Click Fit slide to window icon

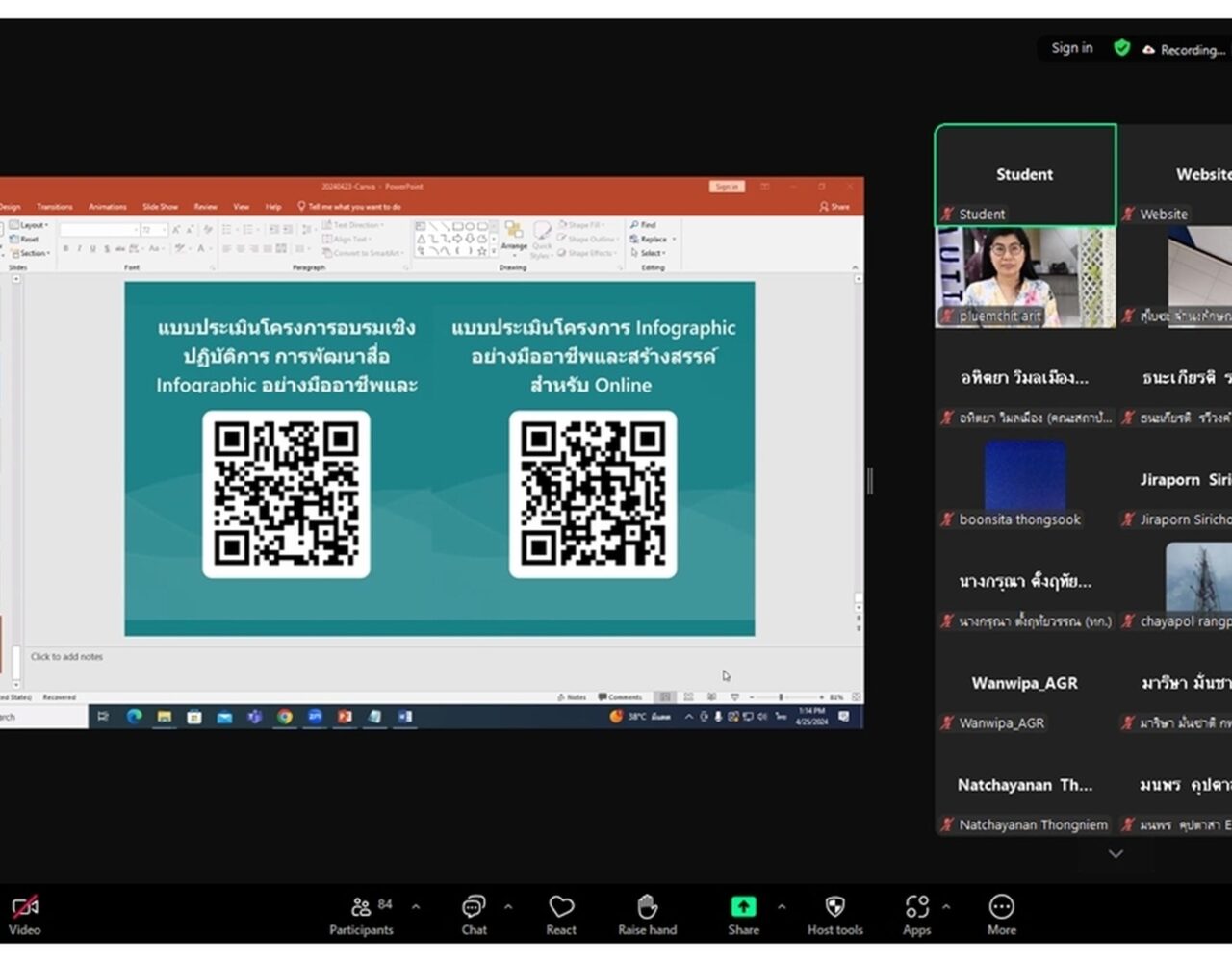coord(856,697)
